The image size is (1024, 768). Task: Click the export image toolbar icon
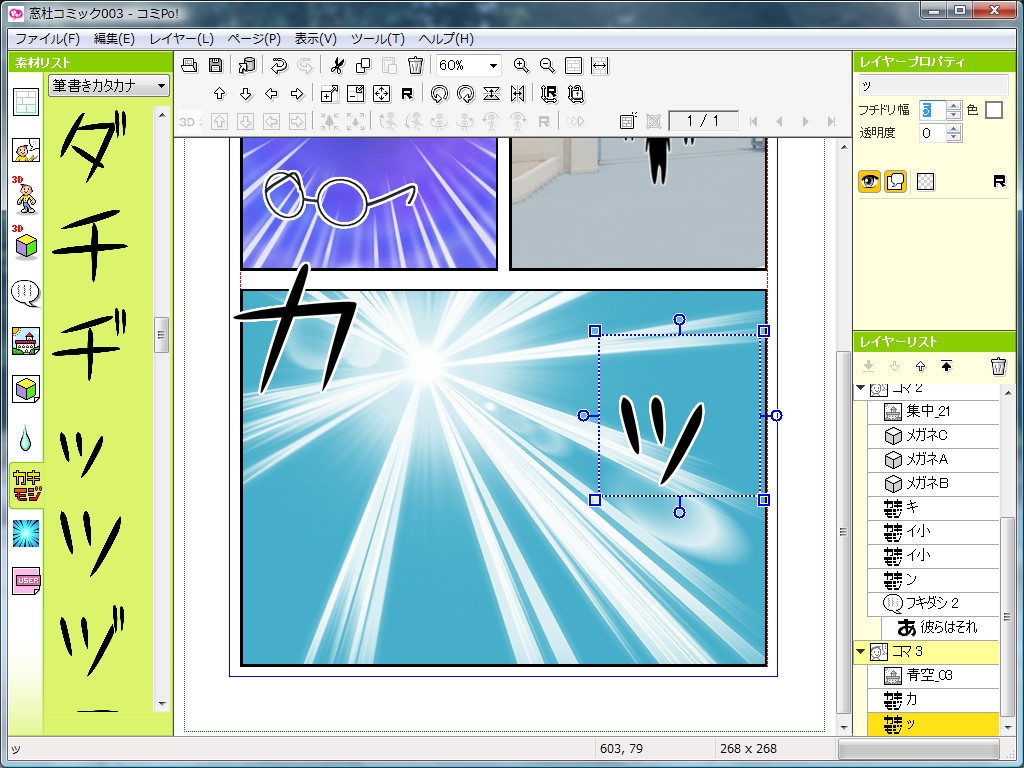247,65
